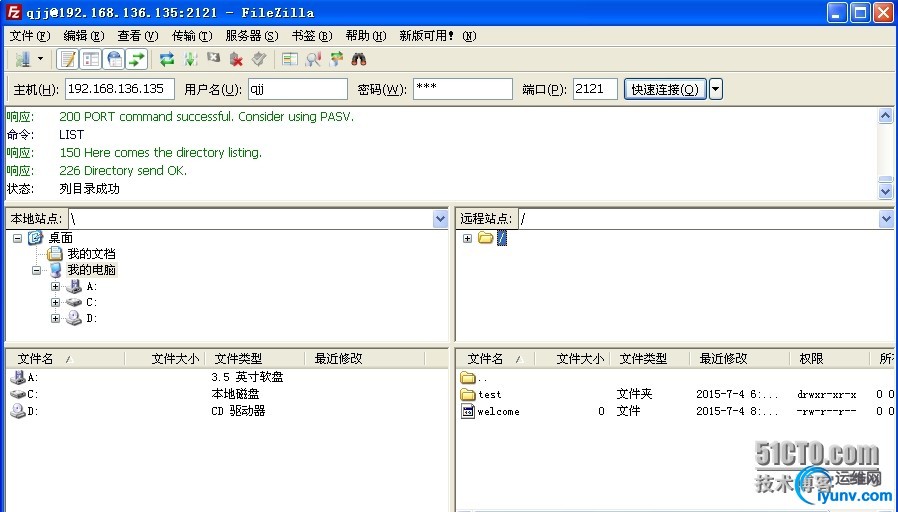Select the C: local disk row
The height and width of the screenshot is (512, 898).
[x=227, y=394]
